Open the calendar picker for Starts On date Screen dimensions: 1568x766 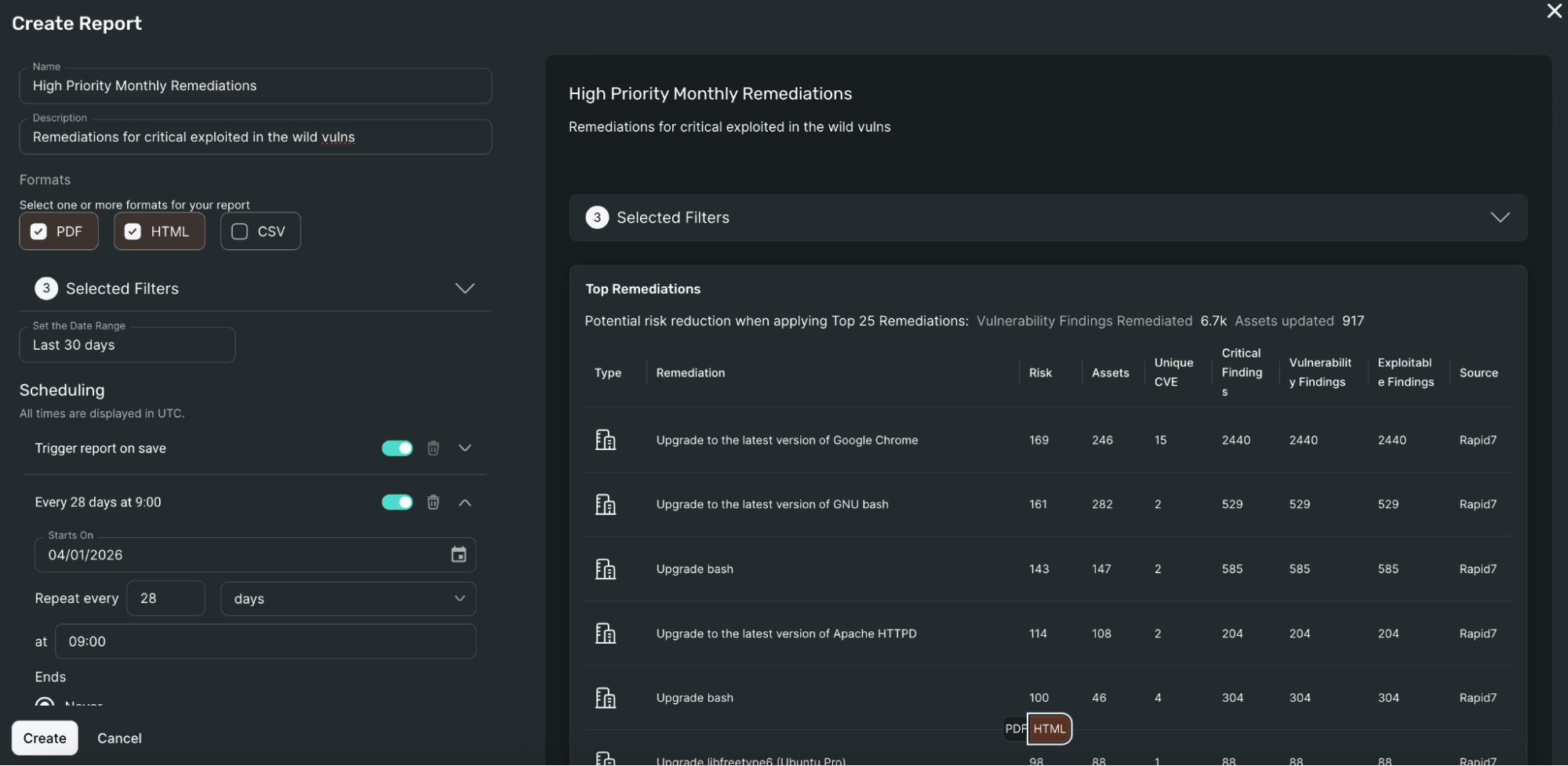point(459,554)
